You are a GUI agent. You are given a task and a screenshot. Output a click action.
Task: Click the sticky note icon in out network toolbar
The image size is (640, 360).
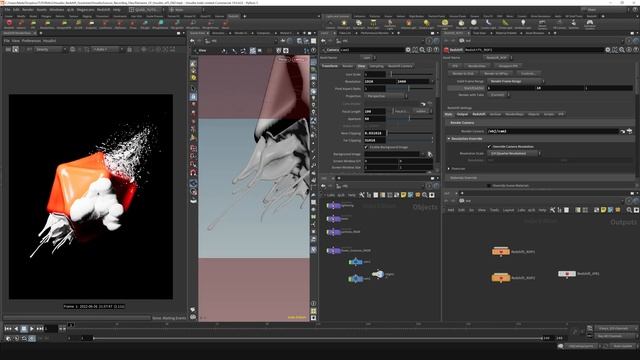point(603,210)
